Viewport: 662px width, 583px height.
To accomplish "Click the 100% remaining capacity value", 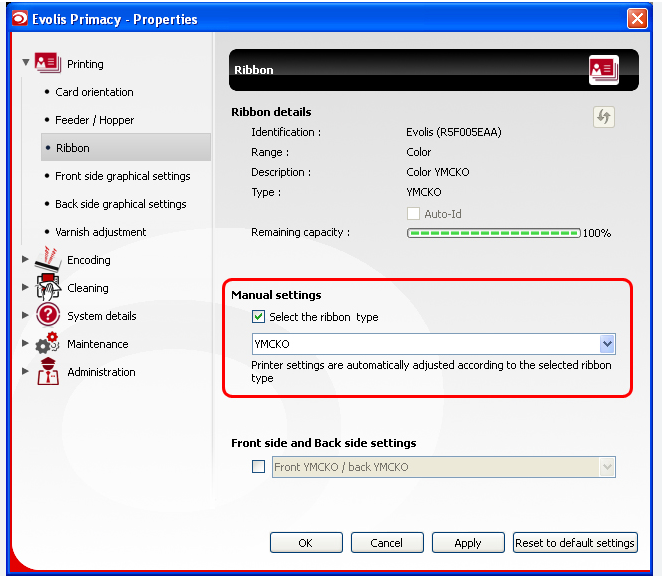I will pos(597,233).
